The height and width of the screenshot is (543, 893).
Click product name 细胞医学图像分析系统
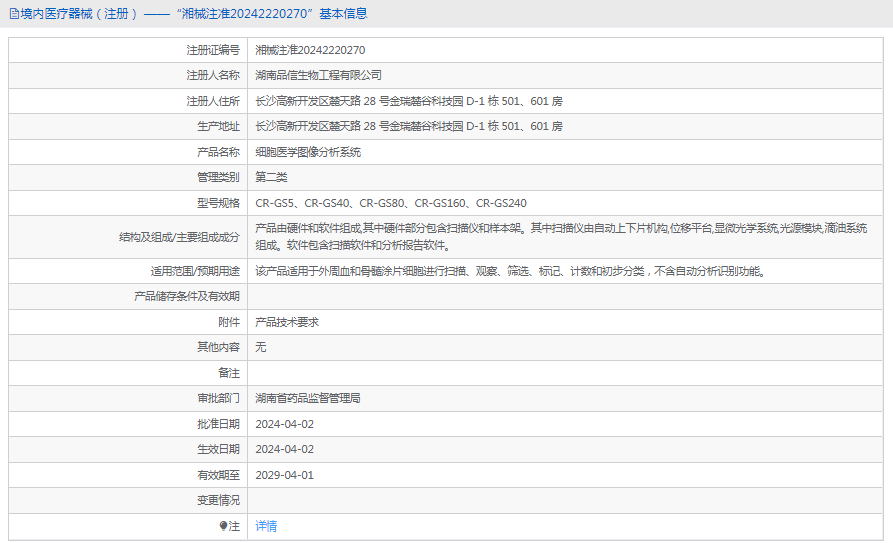pyautogui.click(x=308, y=152)
